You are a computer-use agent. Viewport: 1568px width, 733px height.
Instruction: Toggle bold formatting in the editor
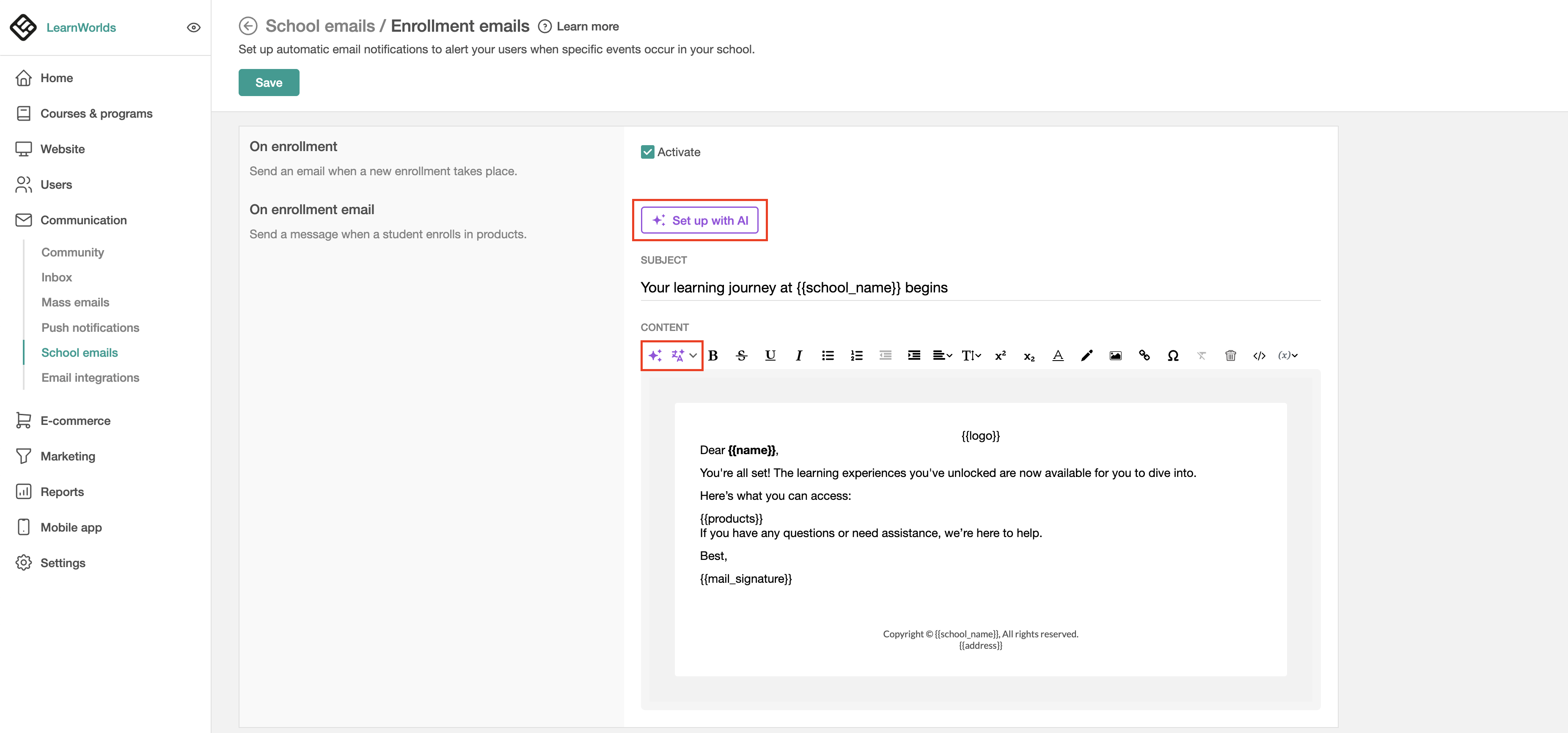click(713, 355)
